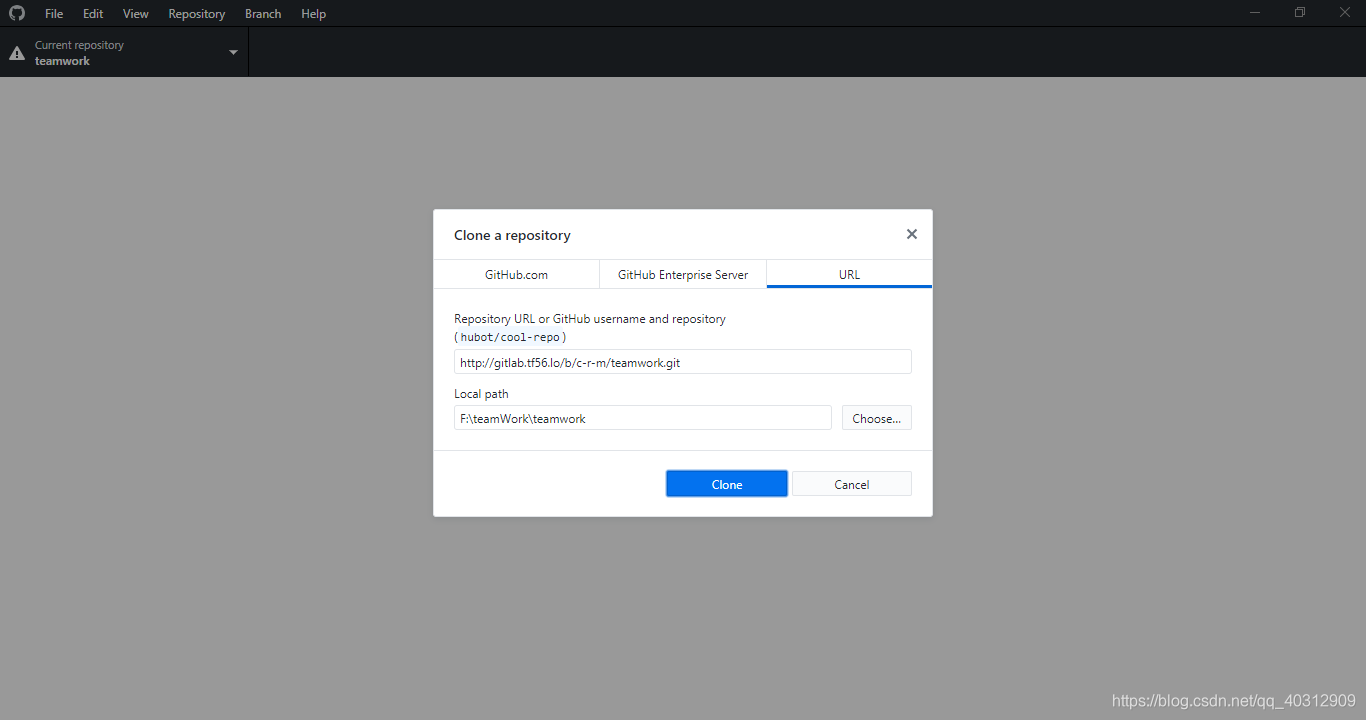Open the Branch menu
The width and height of the screenshot is (1366, 720).
263,14
